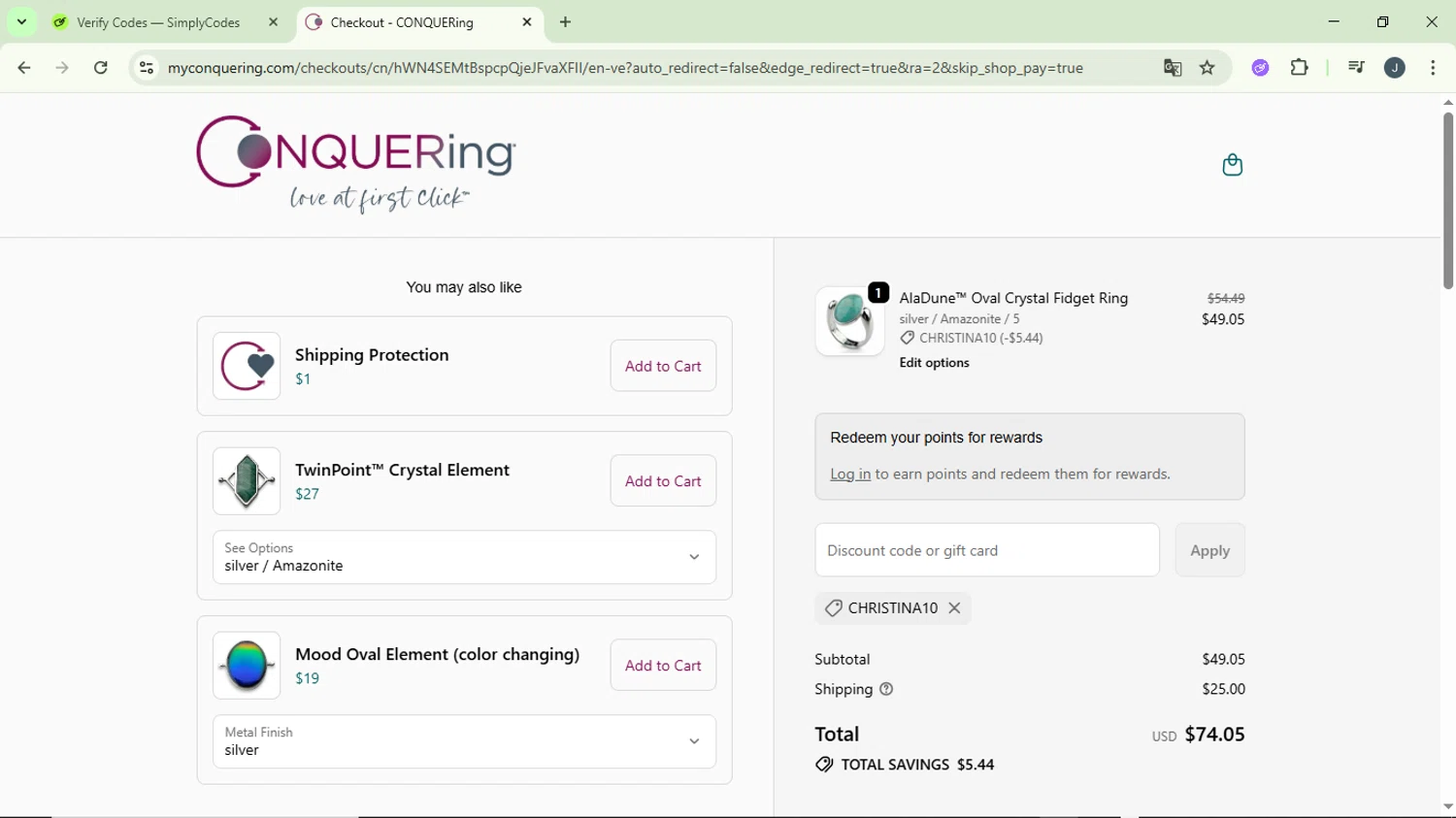Expand the See Options silver / Amazonite dropdown

(464, 557)
